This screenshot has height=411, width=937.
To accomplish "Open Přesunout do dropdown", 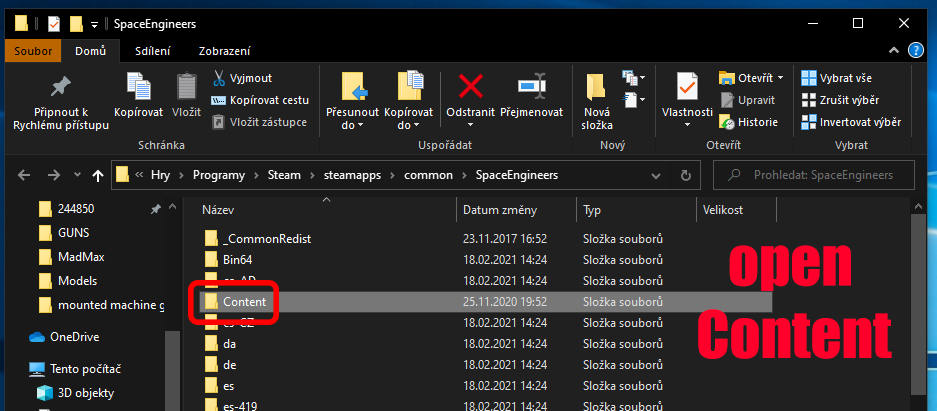I will [x=353, y=118].
